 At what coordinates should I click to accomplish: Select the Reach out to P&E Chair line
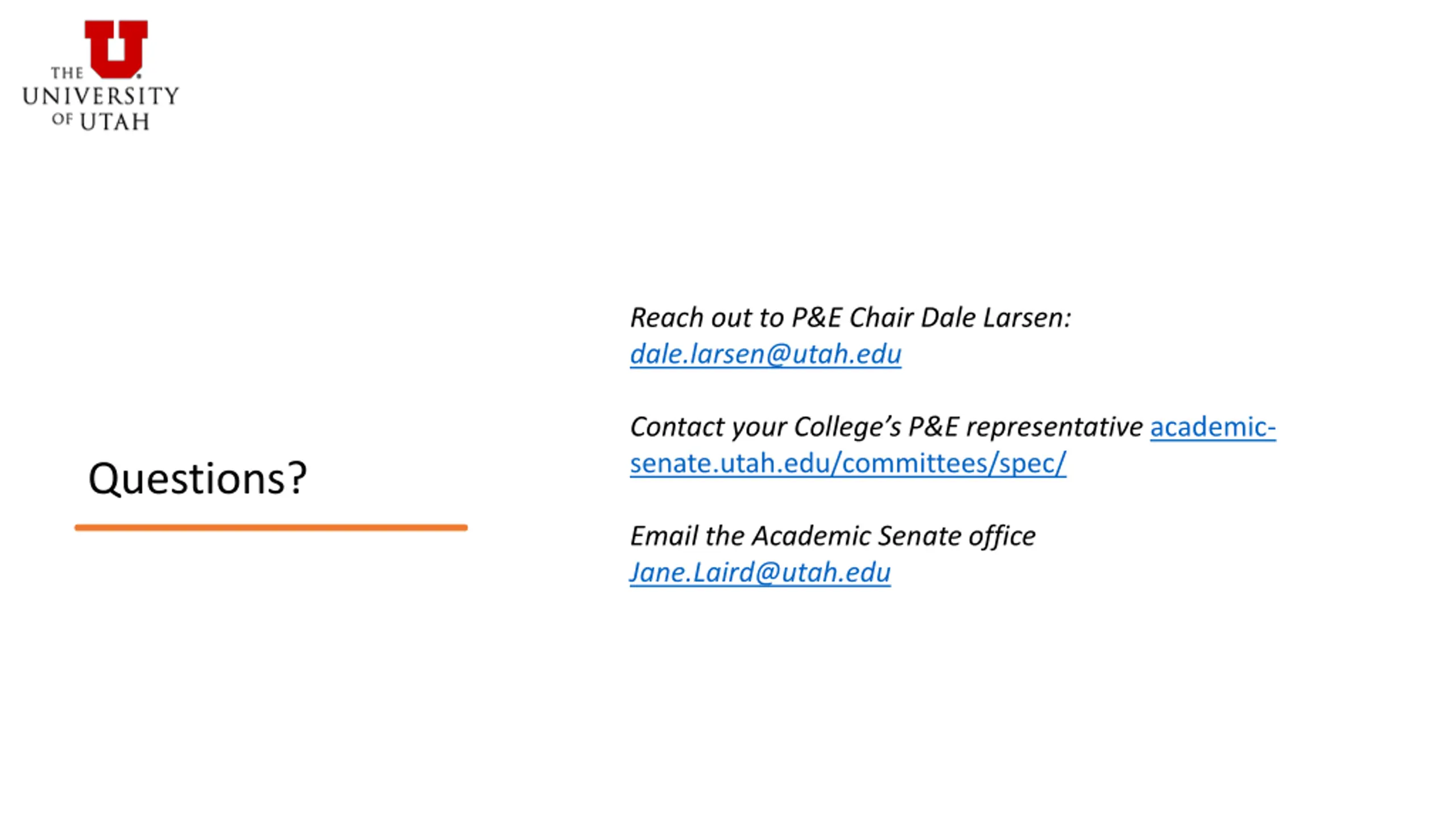tap(850, 317)
